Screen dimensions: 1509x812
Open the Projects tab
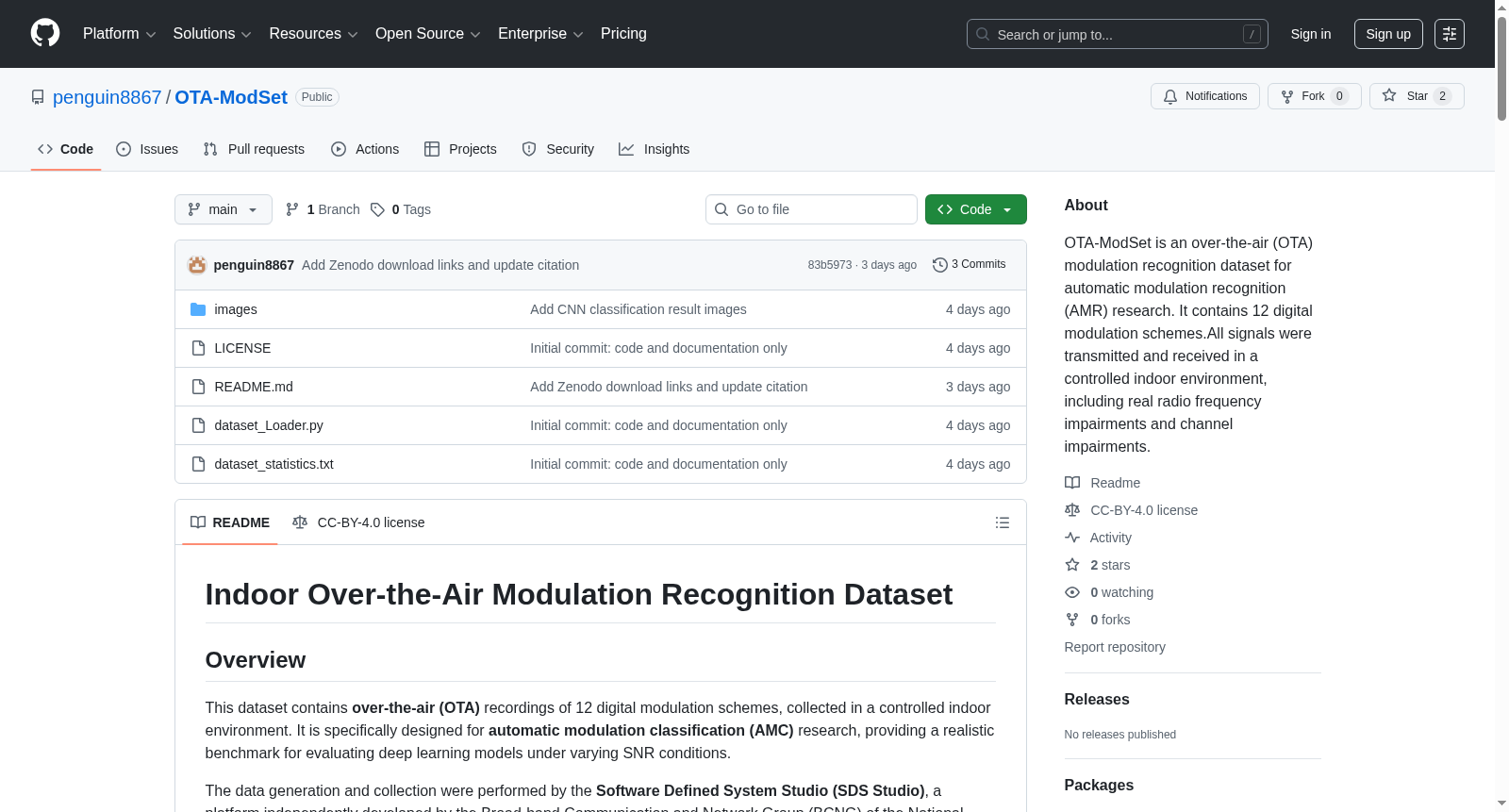[460, 149]
